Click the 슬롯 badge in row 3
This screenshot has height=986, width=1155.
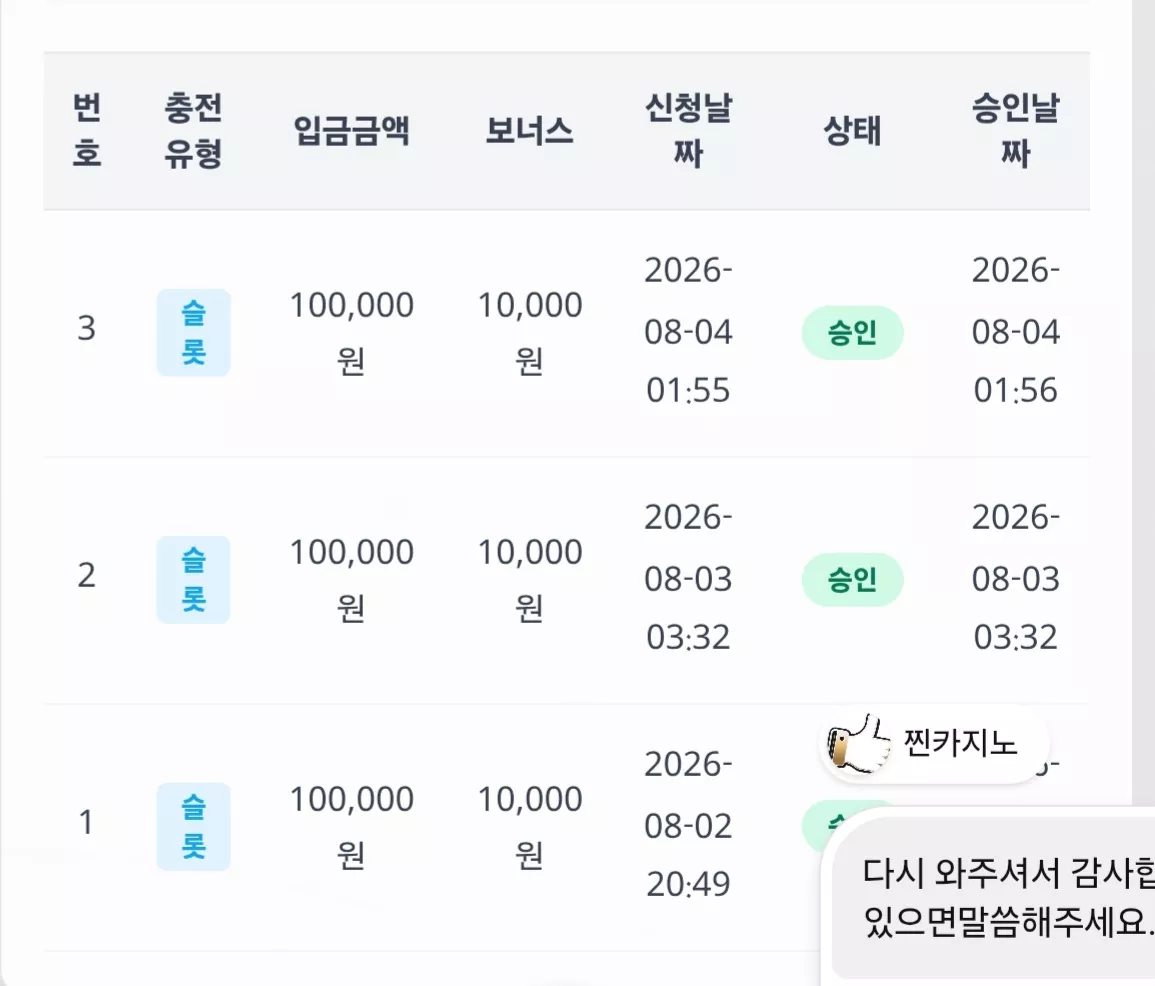[x=193, y=332]
